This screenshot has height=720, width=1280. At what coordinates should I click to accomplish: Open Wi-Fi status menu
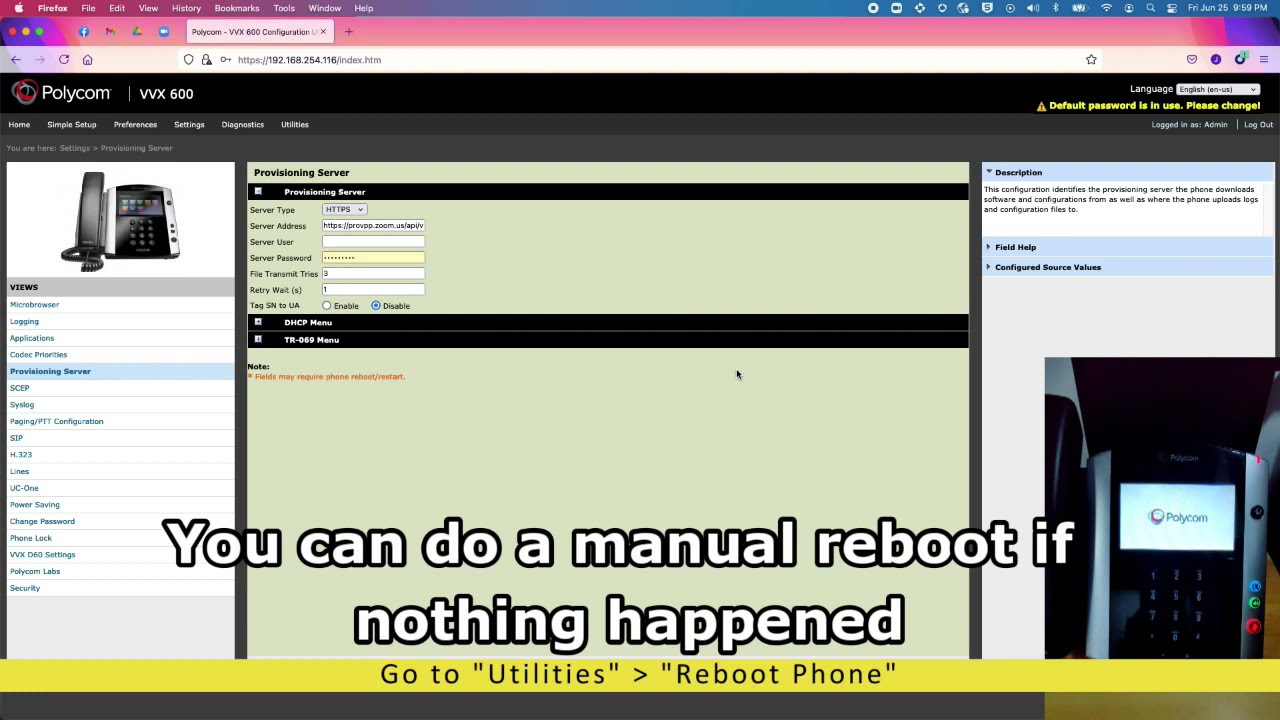point(1106,8)
